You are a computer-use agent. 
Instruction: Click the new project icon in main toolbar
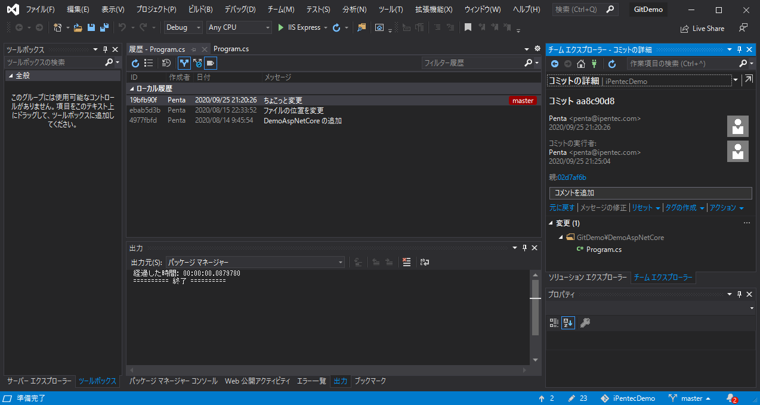tap(58, 28)
